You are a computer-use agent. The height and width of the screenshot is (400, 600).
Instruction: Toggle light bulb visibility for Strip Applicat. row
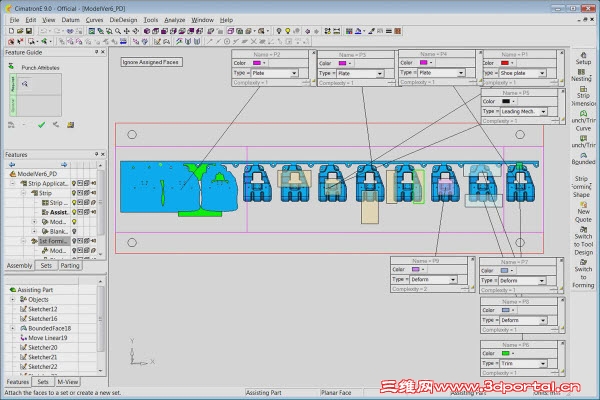[x=74, y=183]
